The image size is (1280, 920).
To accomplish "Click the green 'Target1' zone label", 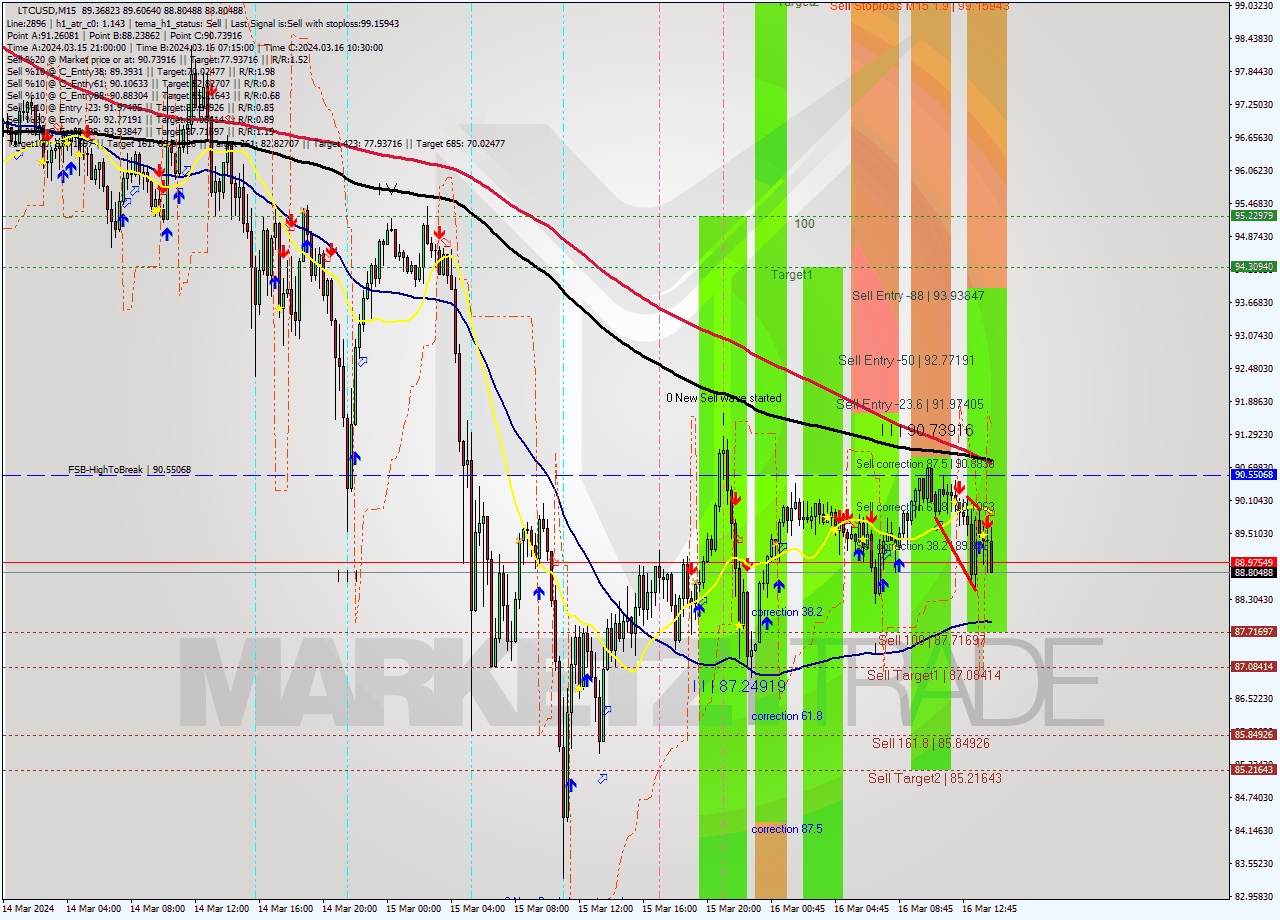I will point(791,274).
